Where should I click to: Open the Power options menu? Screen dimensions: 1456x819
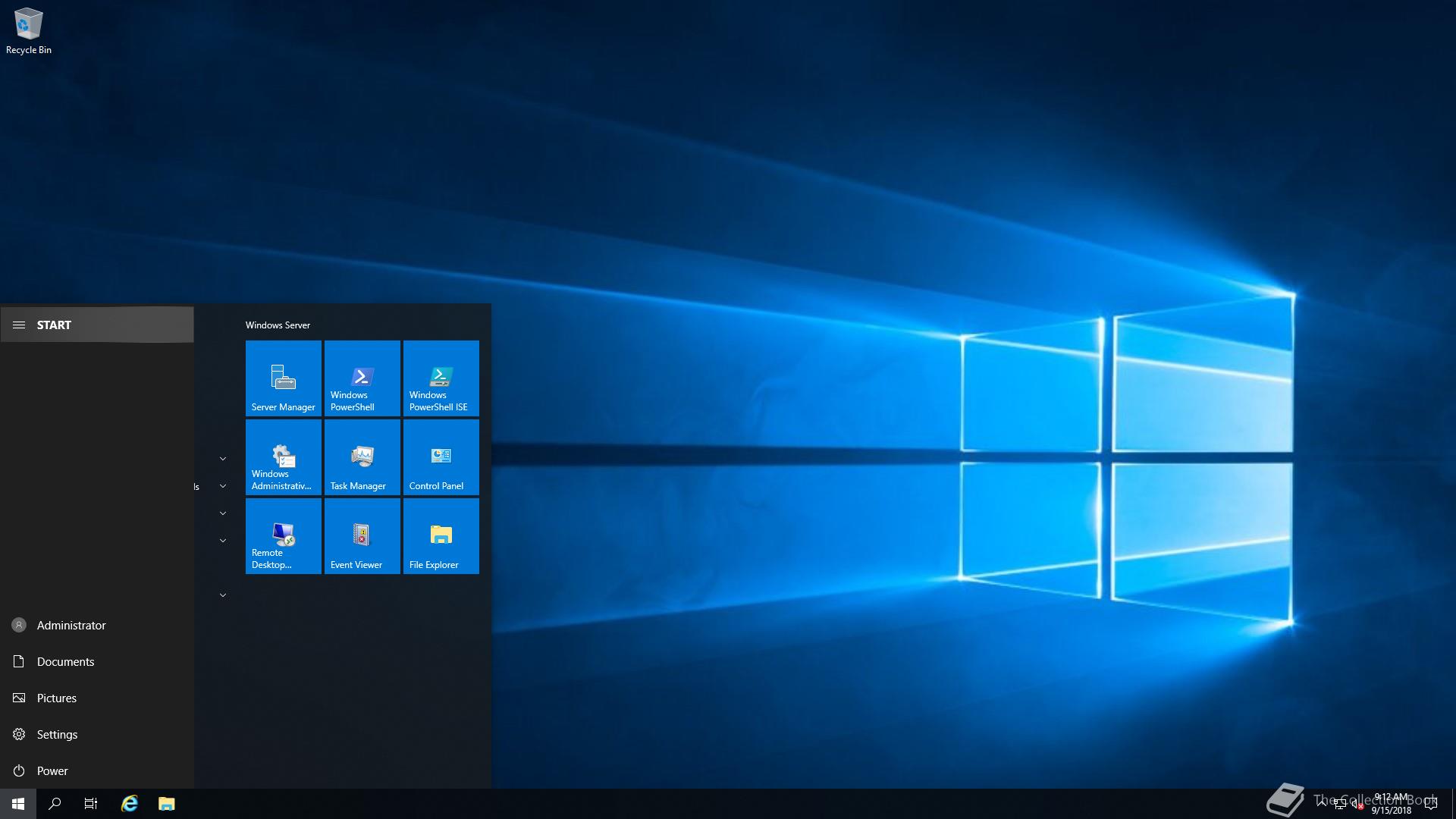pyautogui.click(x=97, y=770)
